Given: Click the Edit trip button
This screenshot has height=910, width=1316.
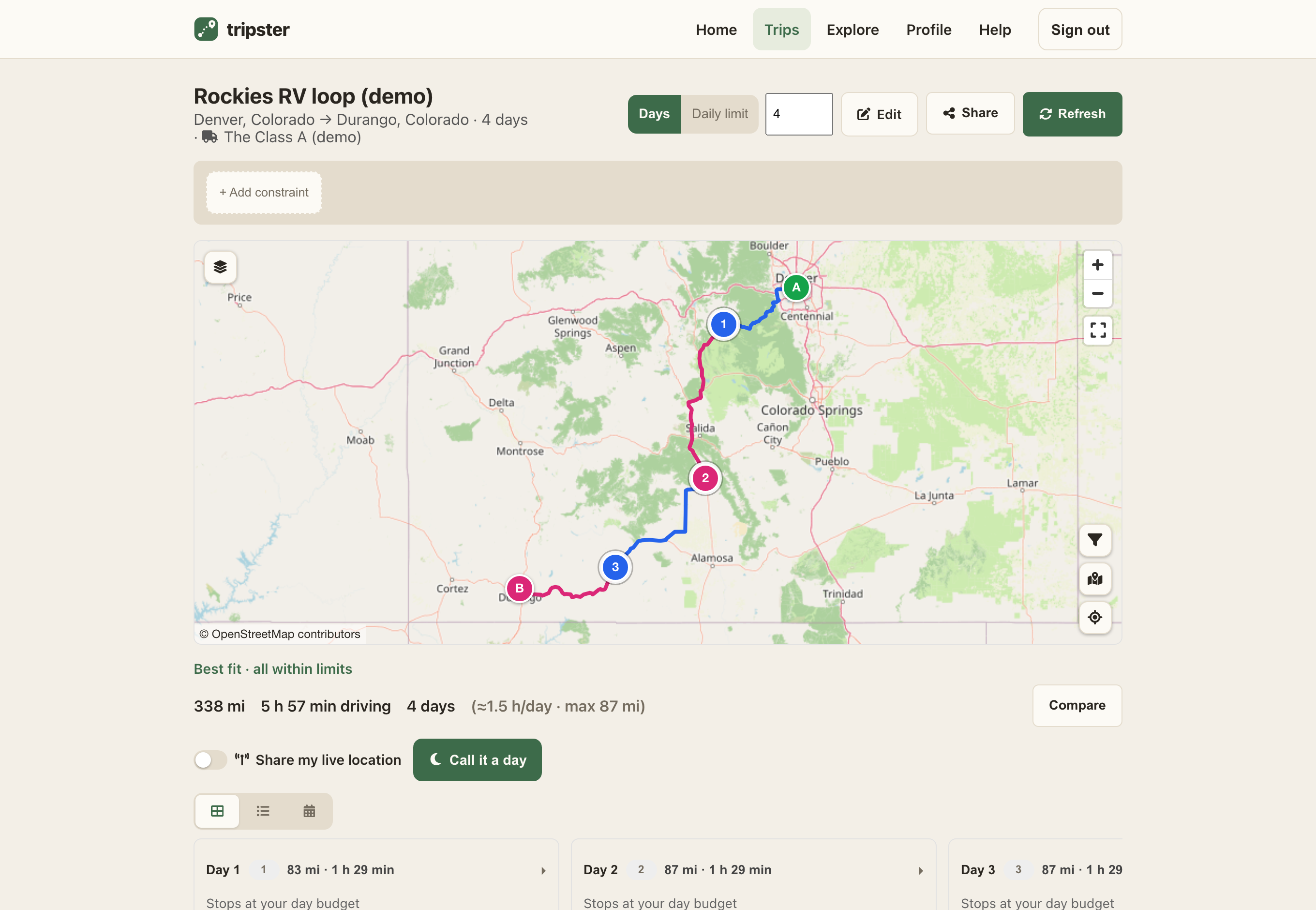Looking at the screenshot, I should click(x=879, y=115).
